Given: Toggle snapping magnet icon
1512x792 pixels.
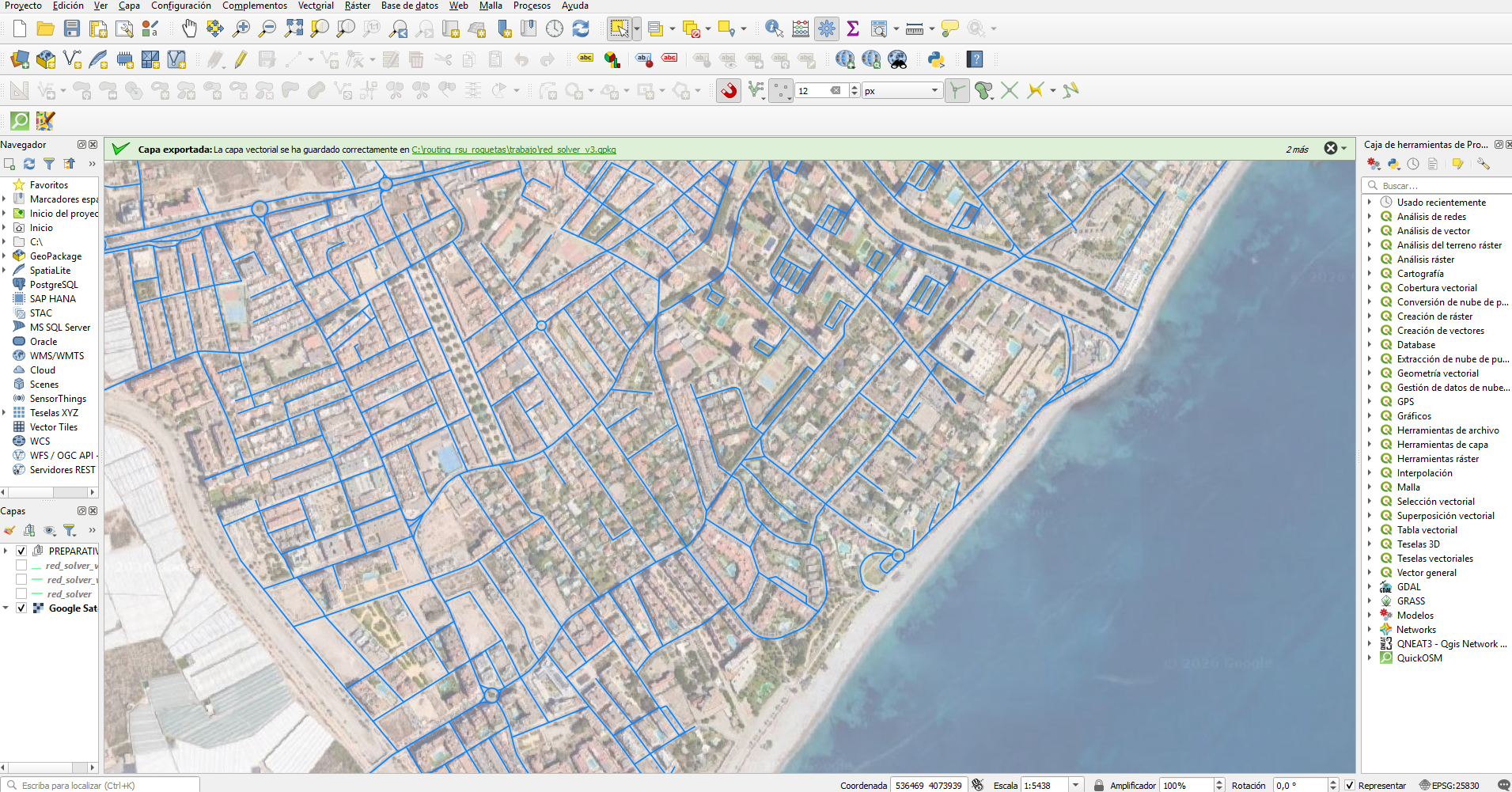Looking at the screenshot, I should click(729, 91).
